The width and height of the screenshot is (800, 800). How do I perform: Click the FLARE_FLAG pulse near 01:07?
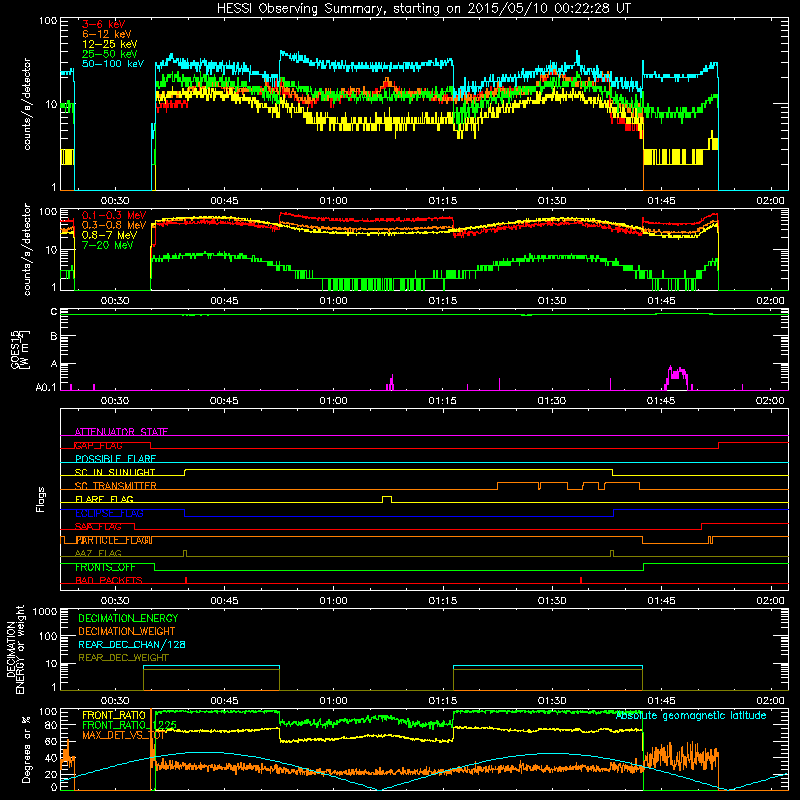click(387, 498)
